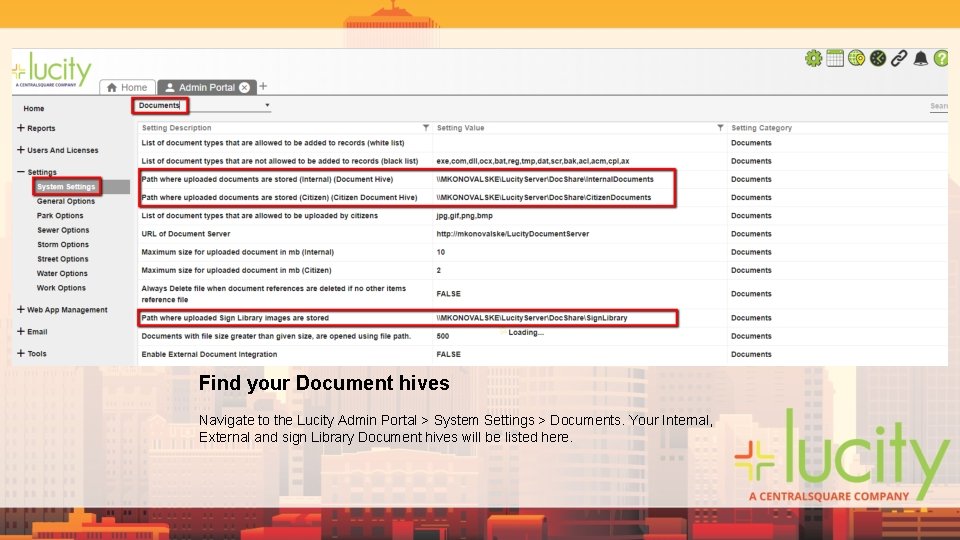The image size is (960, 540).
Task: Click FALSE for External Document Integration
Action: (448, 354)
